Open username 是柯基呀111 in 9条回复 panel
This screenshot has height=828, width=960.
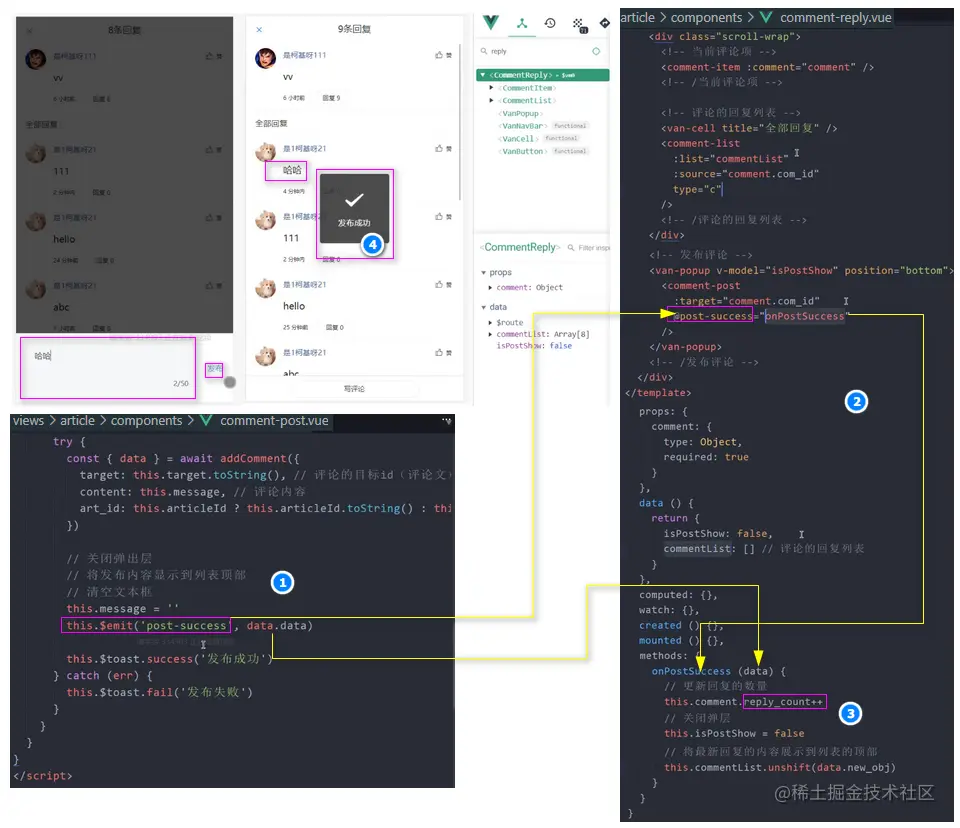[x=304, y=55]
